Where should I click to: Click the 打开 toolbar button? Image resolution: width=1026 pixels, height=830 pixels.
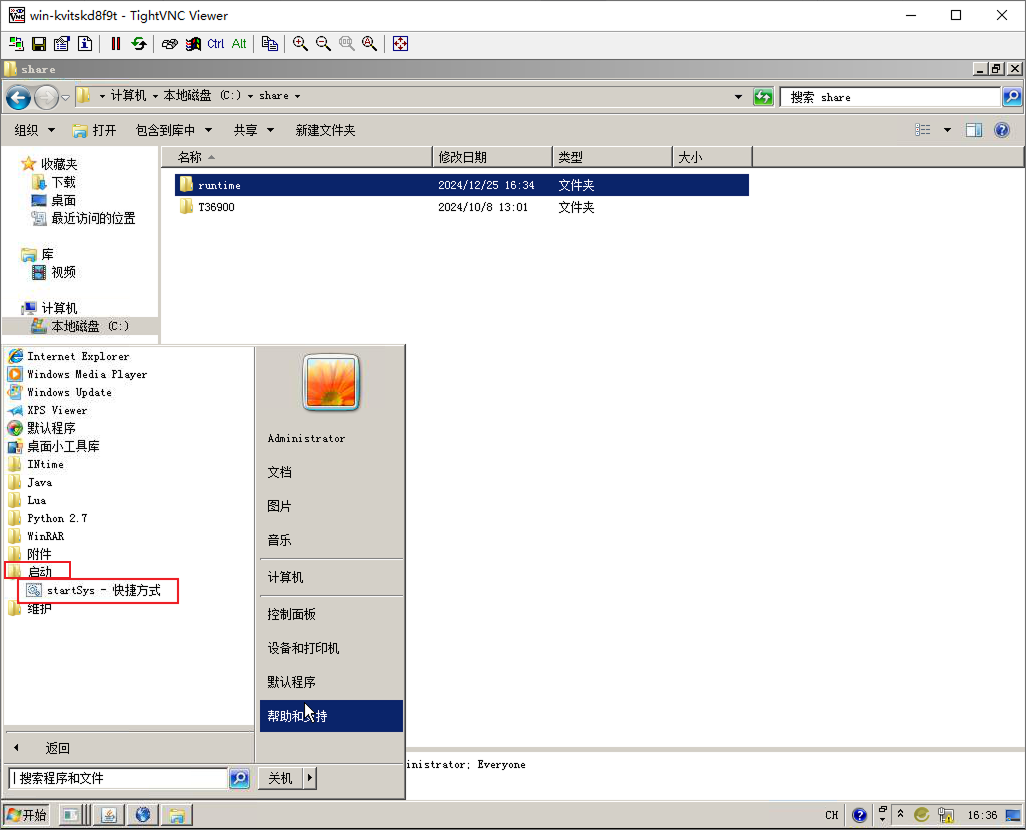coord(94,130)
